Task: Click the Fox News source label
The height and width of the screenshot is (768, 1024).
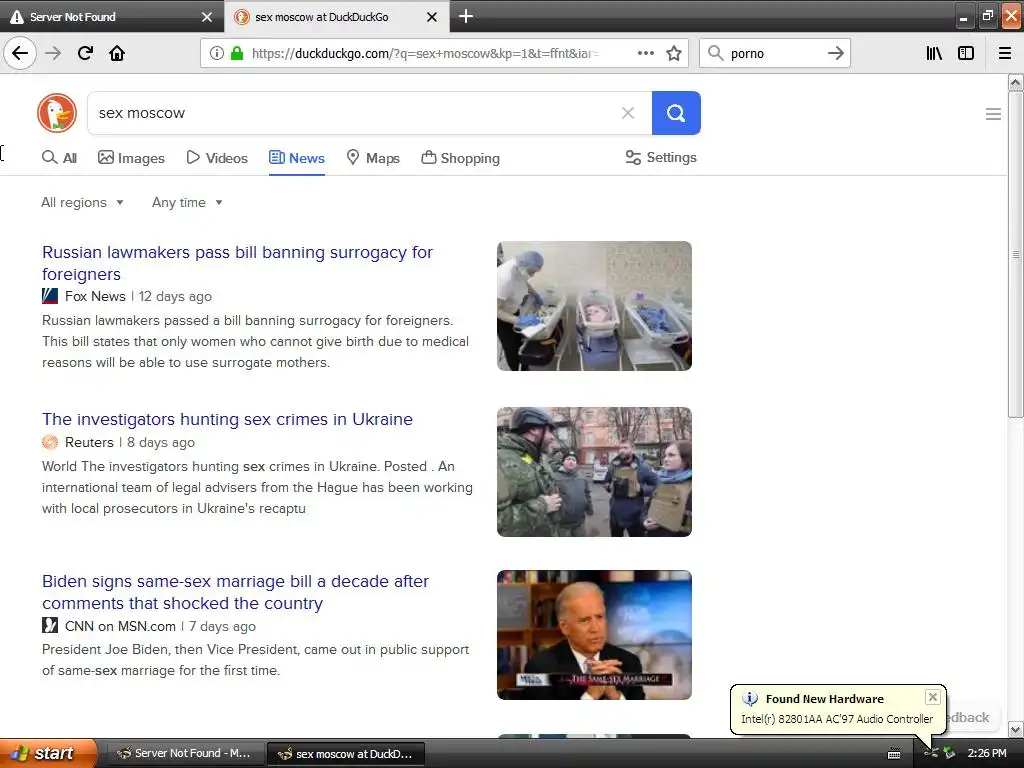Action: pyautogui.click(x=95, y=296)
